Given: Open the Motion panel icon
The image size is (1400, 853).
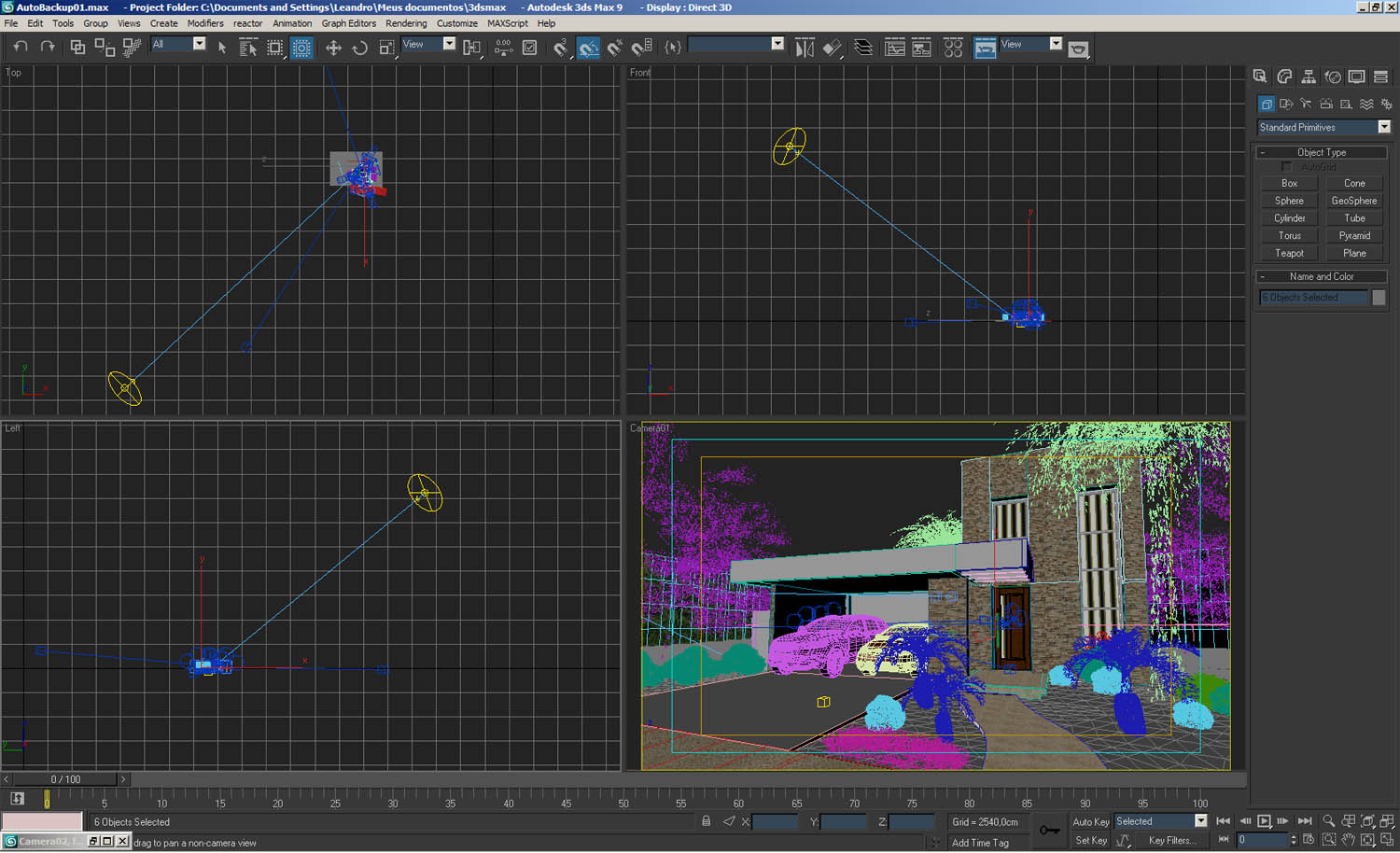Looking at the screenshot, I should click(x=1333, y=77).
